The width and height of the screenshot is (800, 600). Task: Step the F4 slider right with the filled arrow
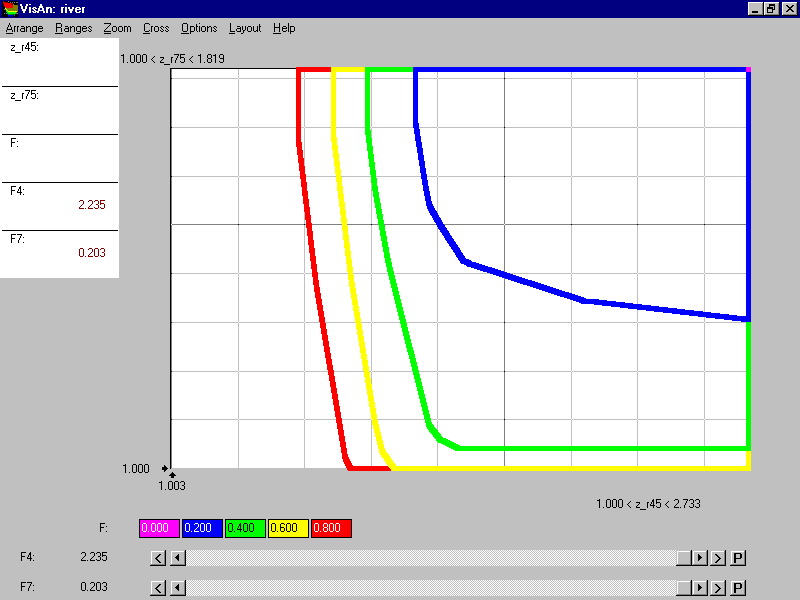click(699, 558)
